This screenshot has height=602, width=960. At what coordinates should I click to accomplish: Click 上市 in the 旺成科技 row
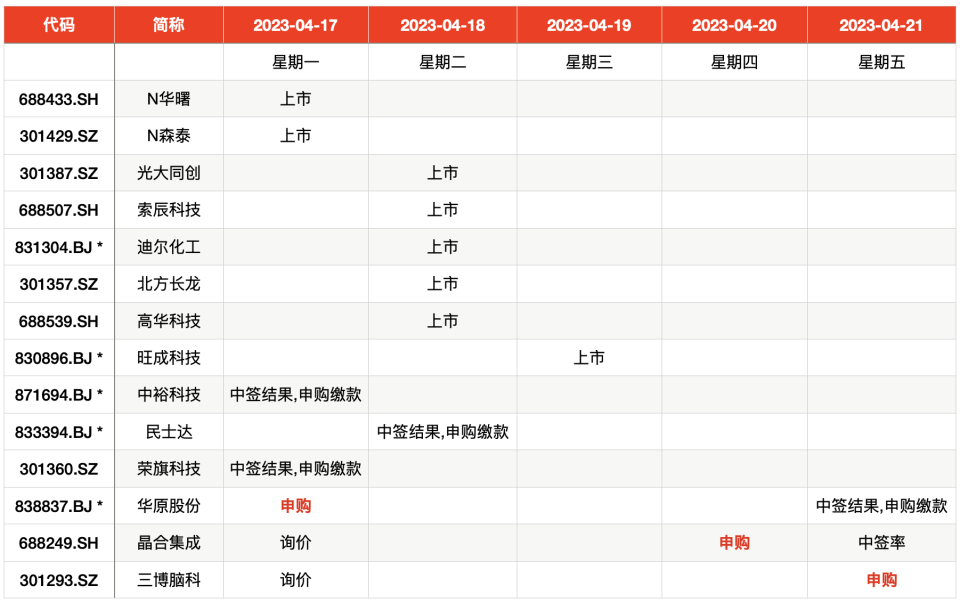[x=588, y=358]
